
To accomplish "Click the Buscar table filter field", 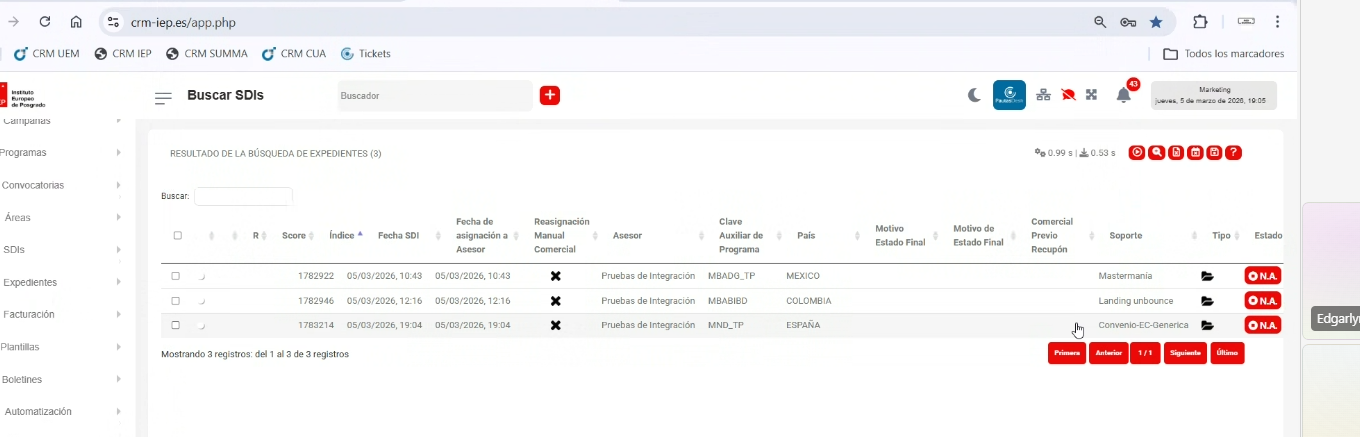I will coord(243,196).
